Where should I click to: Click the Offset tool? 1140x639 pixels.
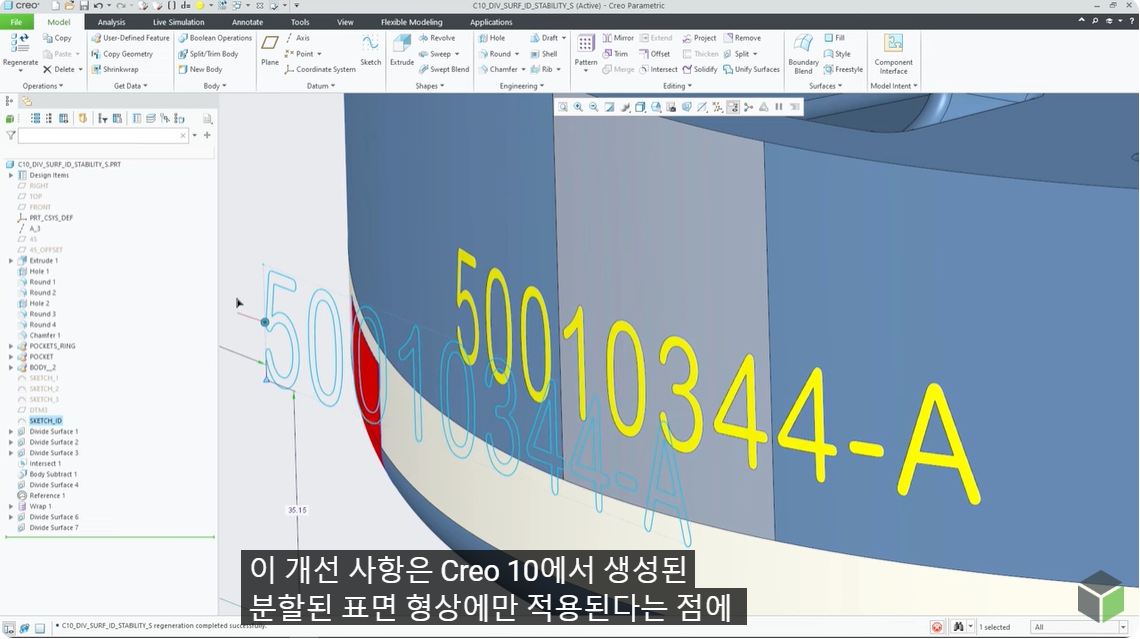[x=654, y=54]
